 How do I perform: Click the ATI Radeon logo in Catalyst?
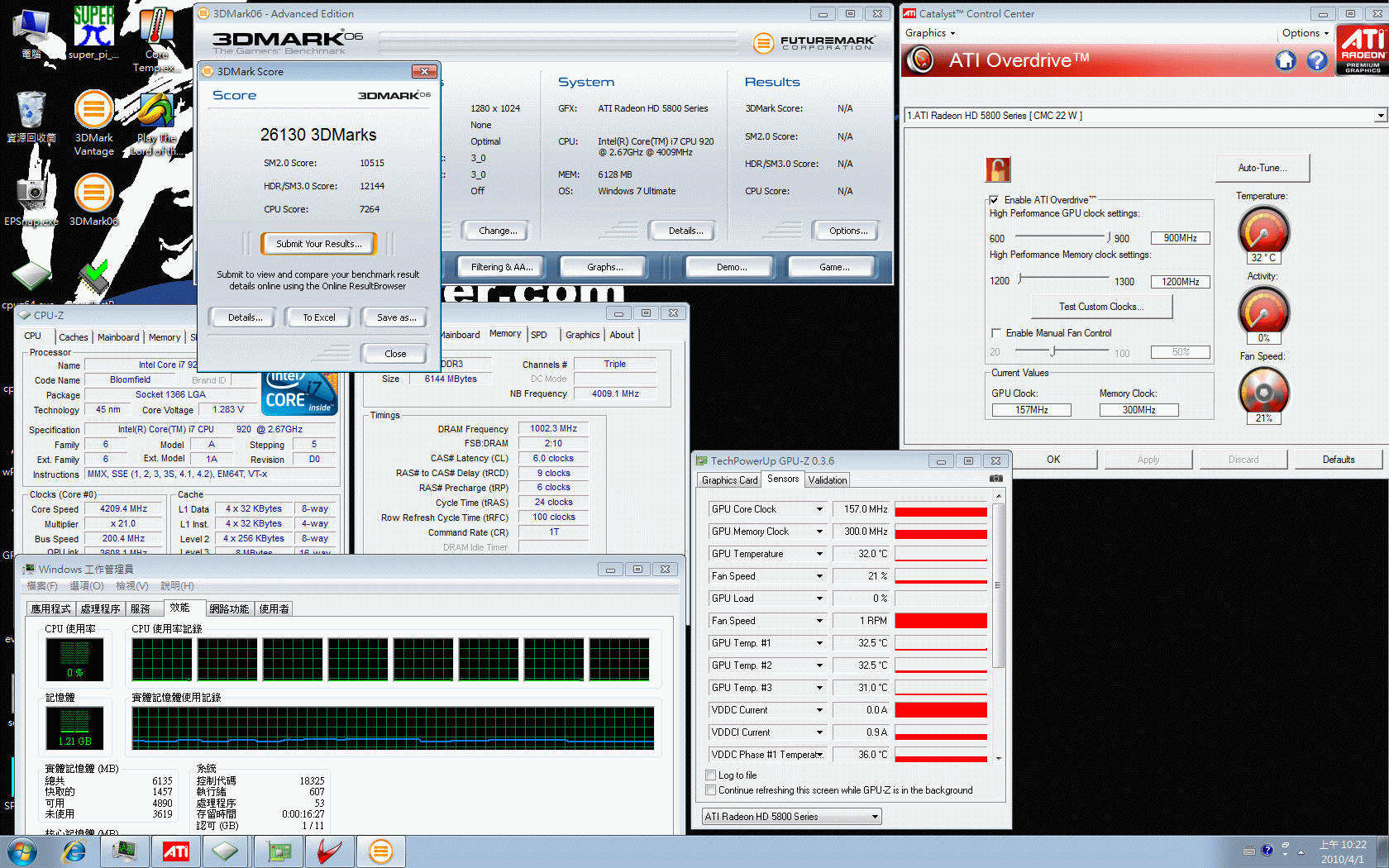pyautogui.click(x=1363, y=50)
